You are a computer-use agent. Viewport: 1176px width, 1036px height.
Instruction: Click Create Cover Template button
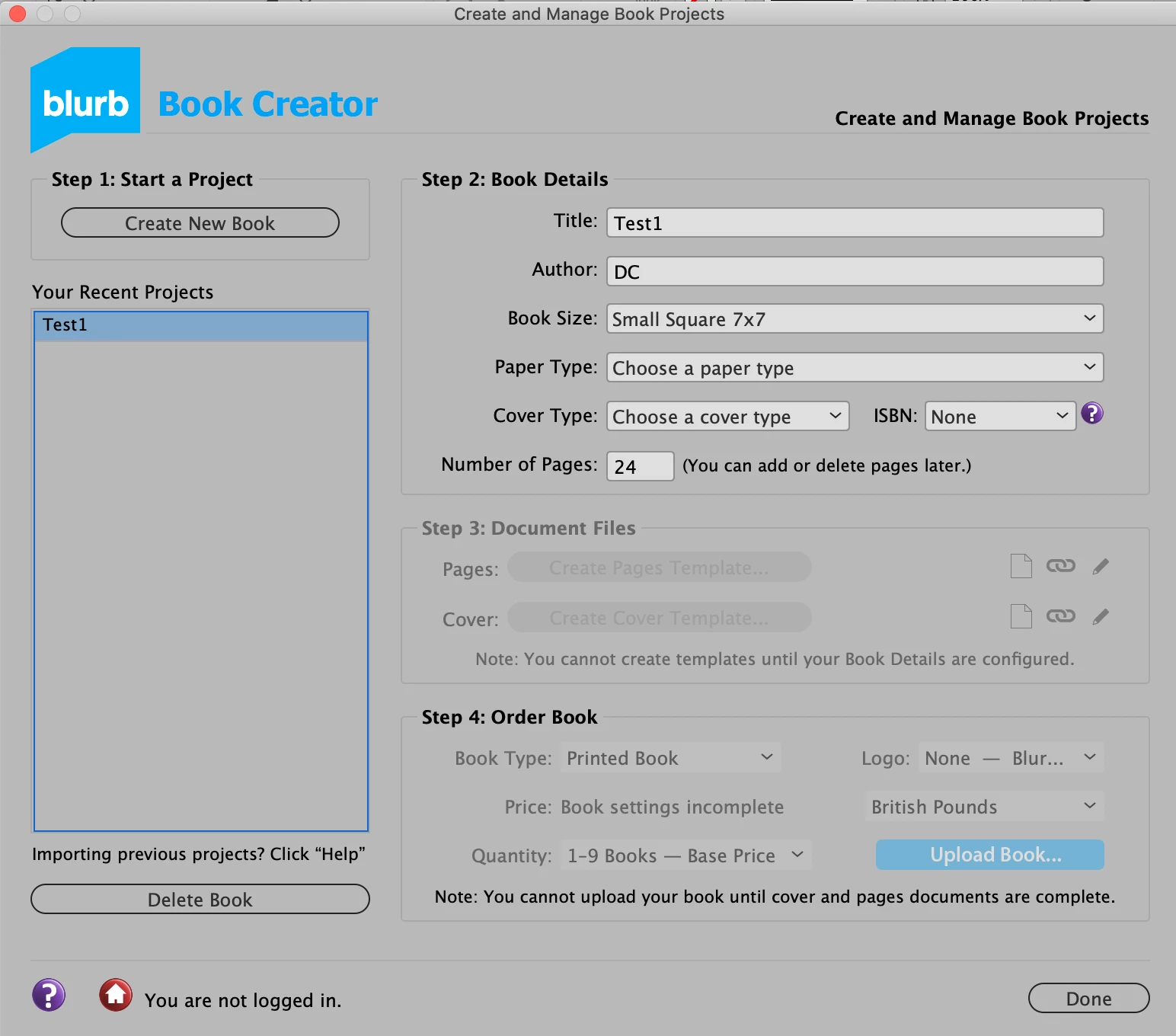[660, 618]
